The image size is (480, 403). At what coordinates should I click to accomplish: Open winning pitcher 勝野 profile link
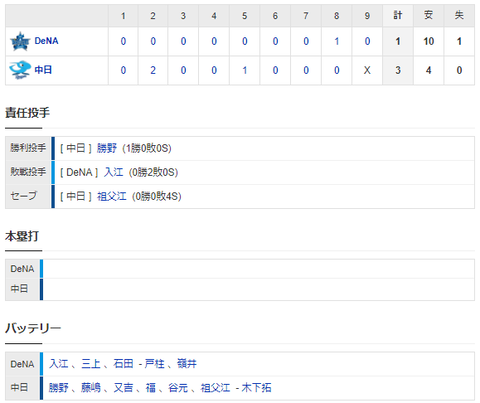point(107,148)
